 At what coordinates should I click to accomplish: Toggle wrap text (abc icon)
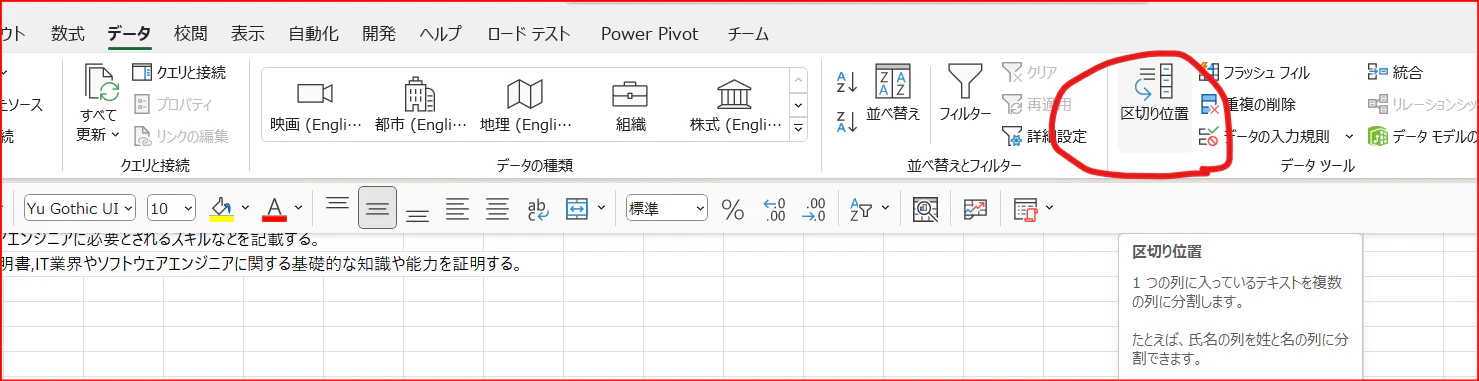click(x=537, y=208)
